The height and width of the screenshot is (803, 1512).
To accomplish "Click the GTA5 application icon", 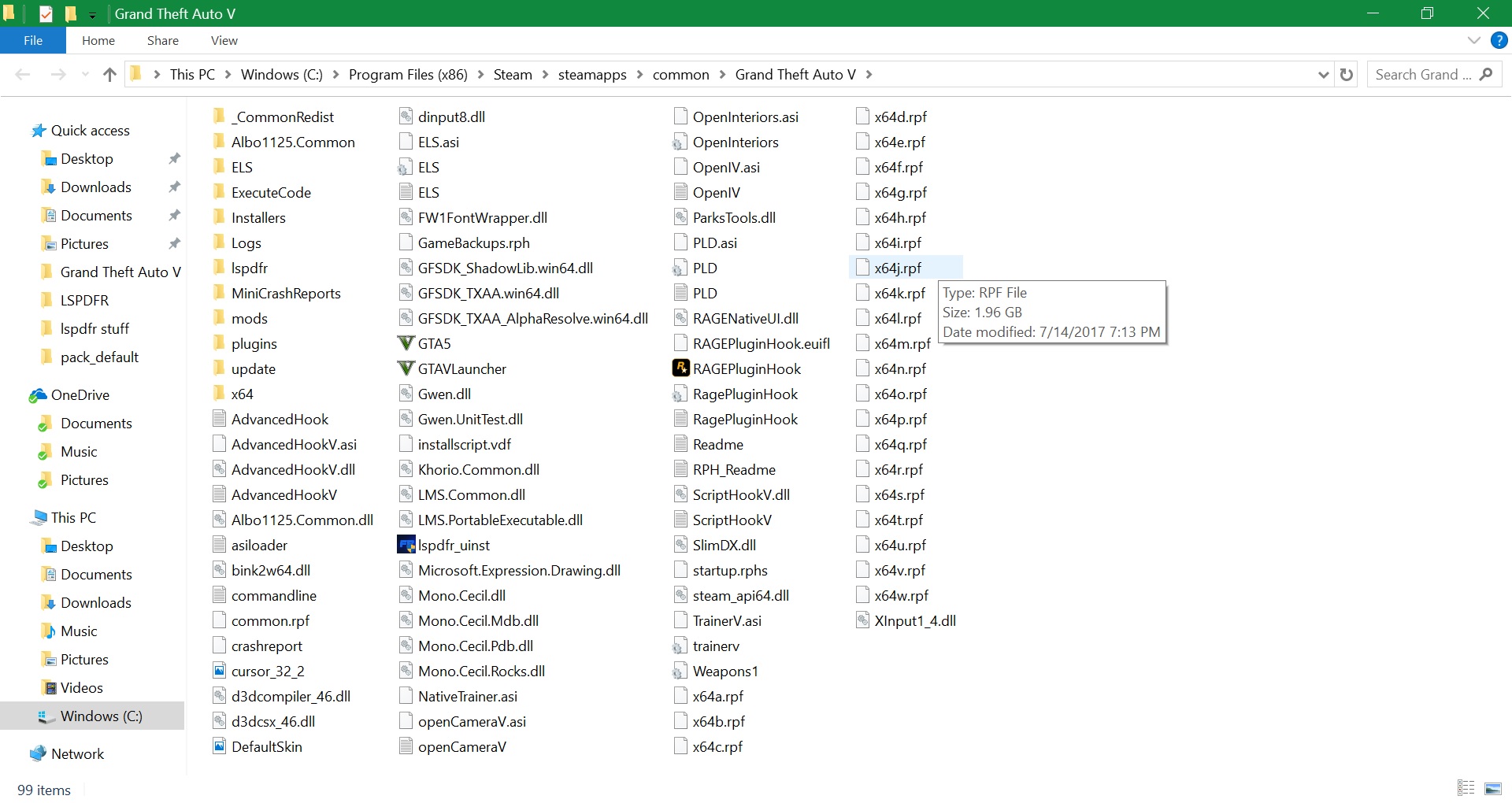I will tap(406, 343).
